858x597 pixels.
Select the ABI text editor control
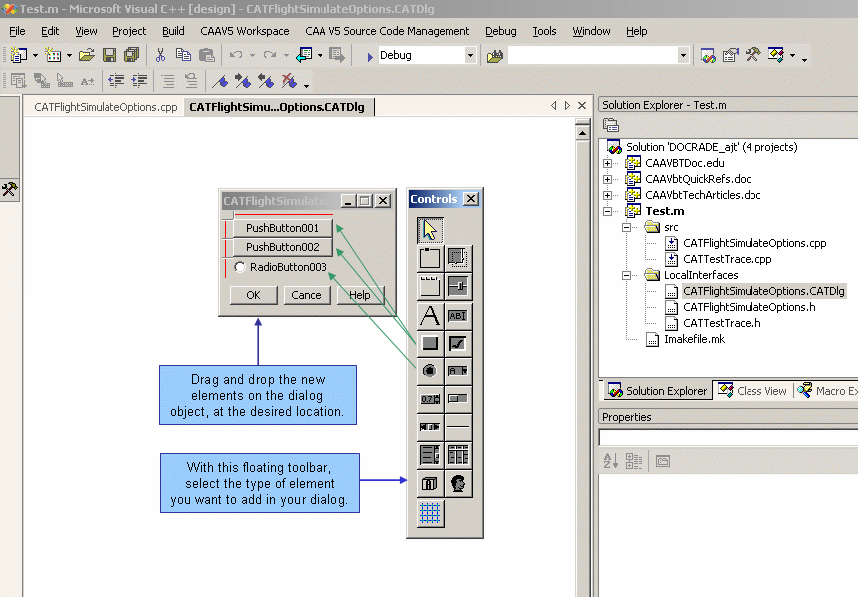(x=458, y=316)
